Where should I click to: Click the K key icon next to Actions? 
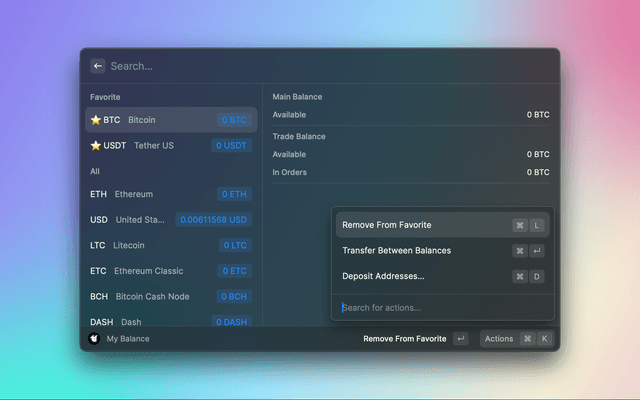(x=544, y=339)
